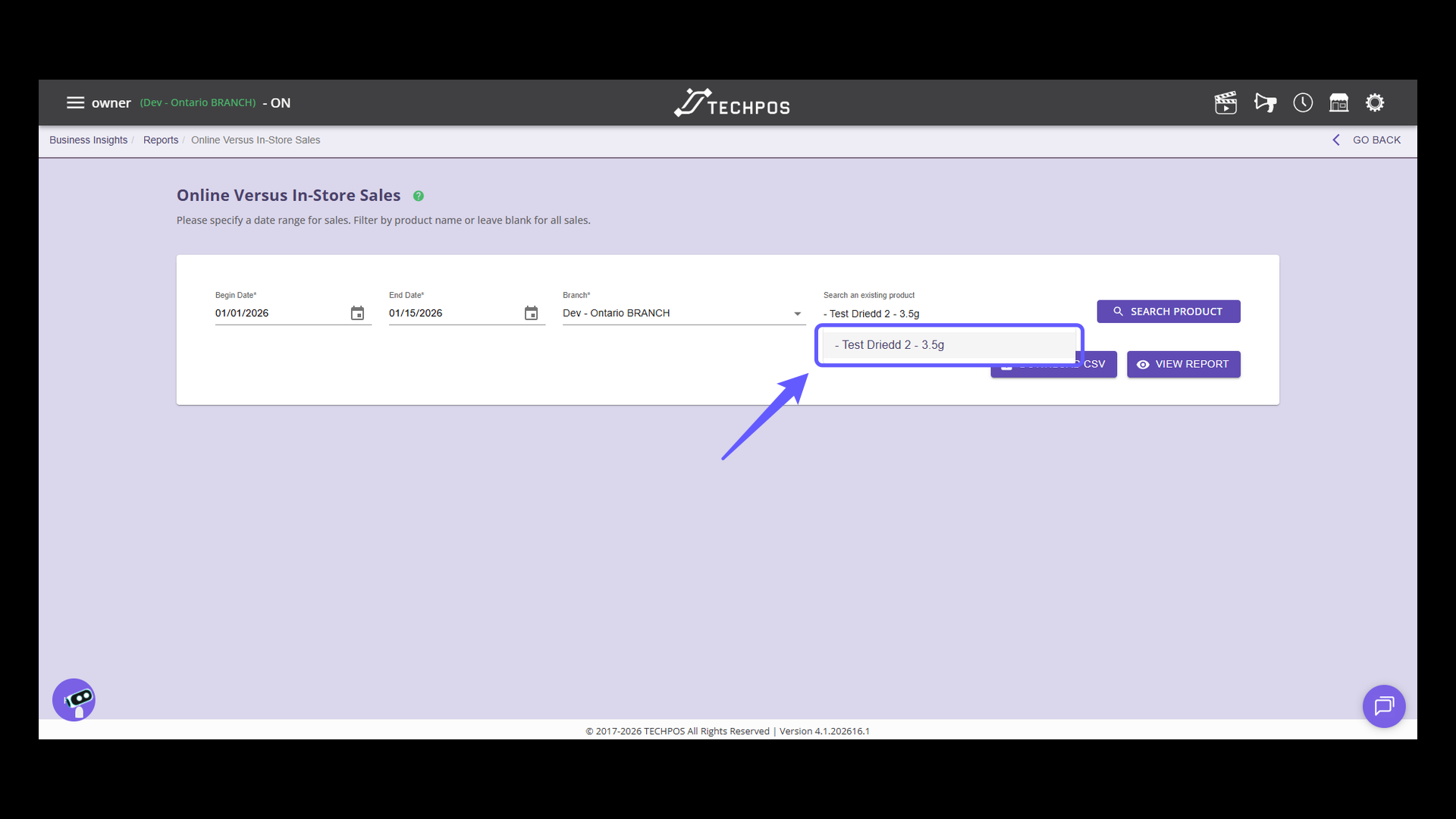Viewport: 1456px width, 819px height.
Task: Click the robot mascot avatar
Action: (x=73, y=699)
